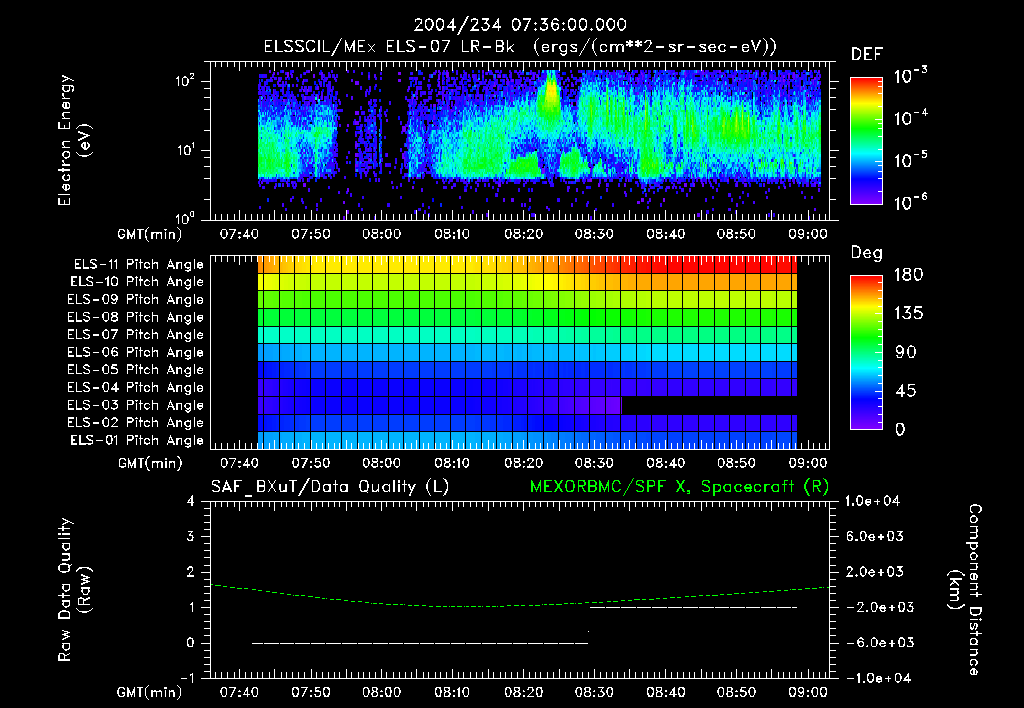
Task: Click the SAF_BXuT/Data Quality (L) title
Action: 330,487
